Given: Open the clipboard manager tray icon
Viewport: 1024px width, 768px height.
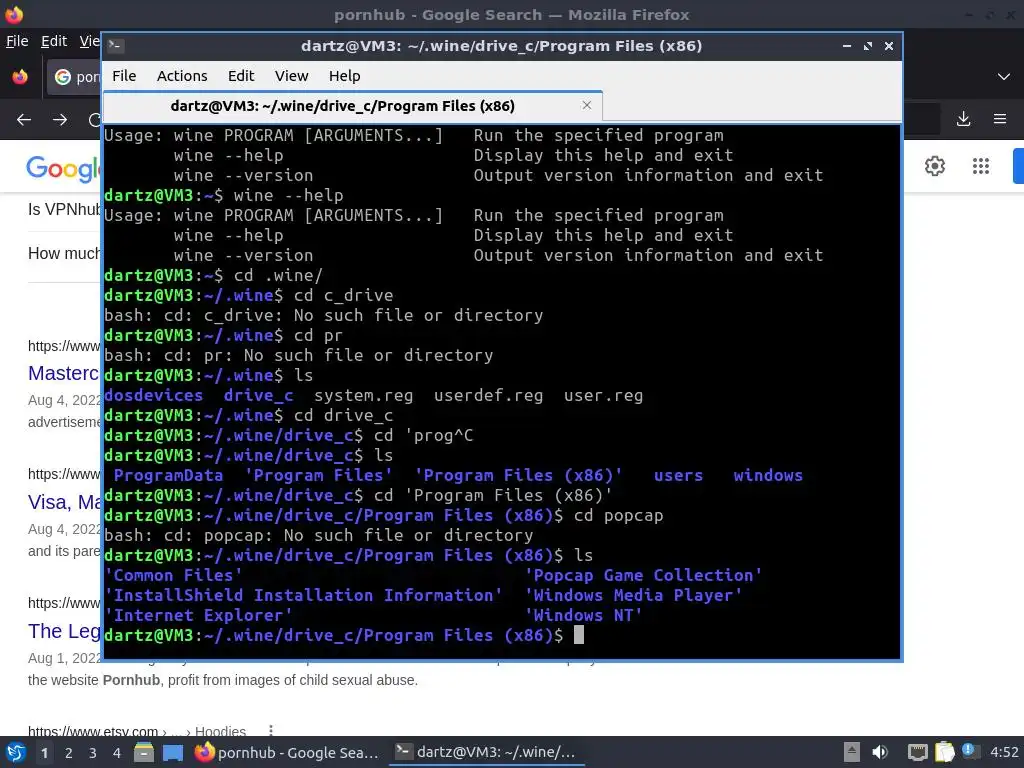Looking at the screenshot, I should [944, 752].
